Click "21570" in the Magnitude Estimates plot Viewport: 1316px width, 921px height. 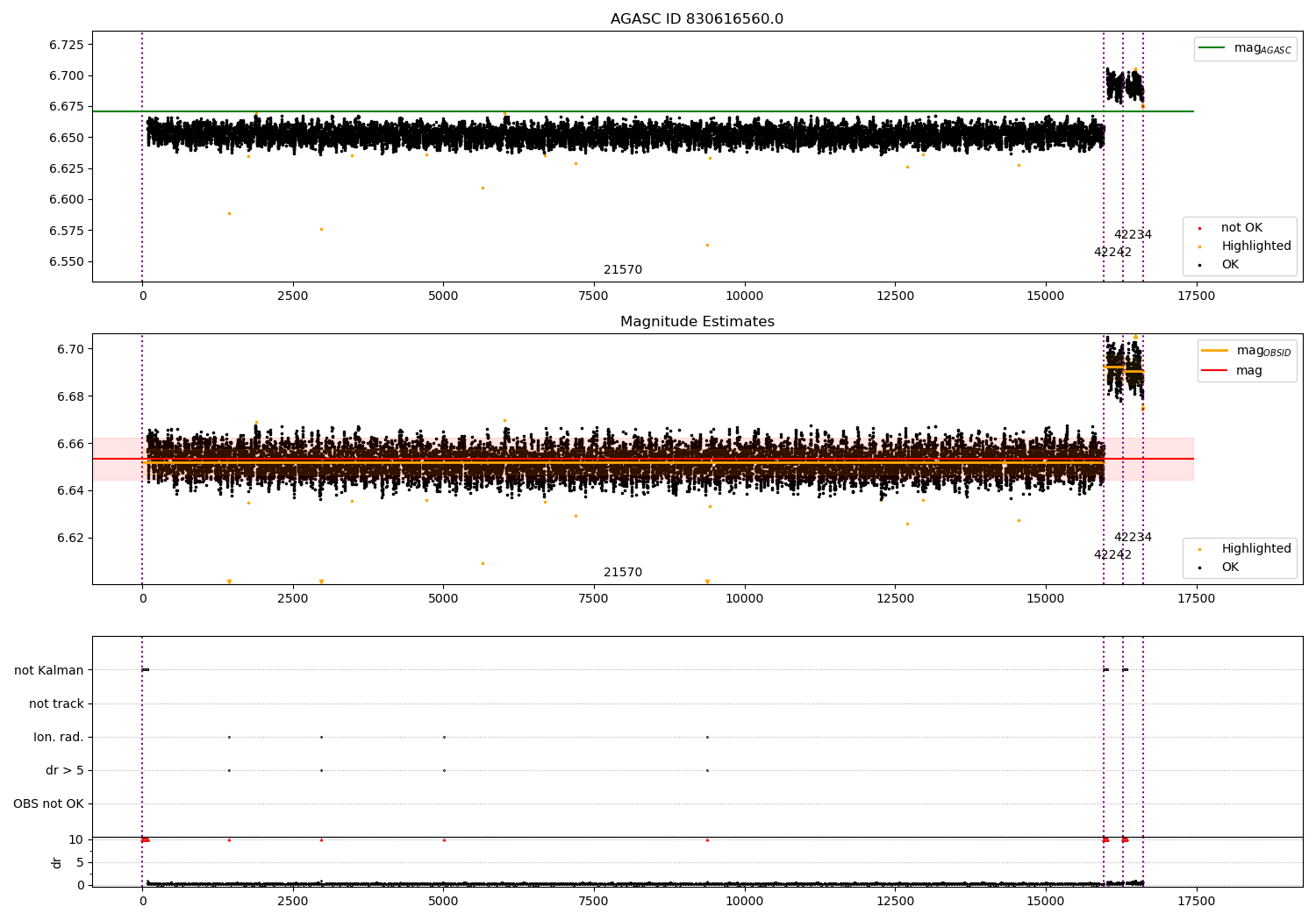point(623,573)
